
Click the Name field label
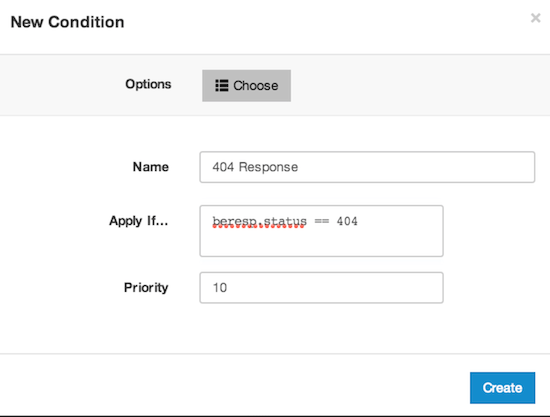pos(151,167)
